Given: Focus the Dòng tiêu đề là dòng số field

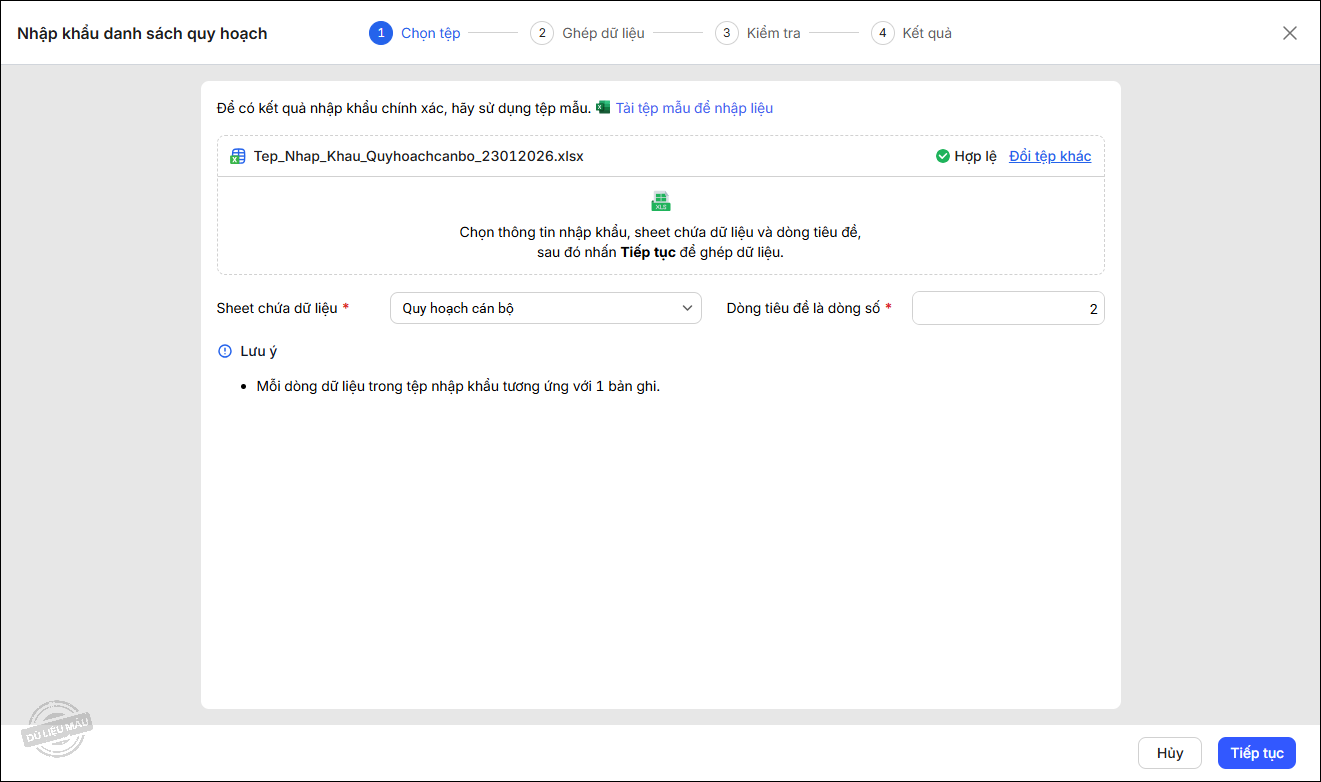Looking at the screenshot, I should click(x=1007, y=309).
